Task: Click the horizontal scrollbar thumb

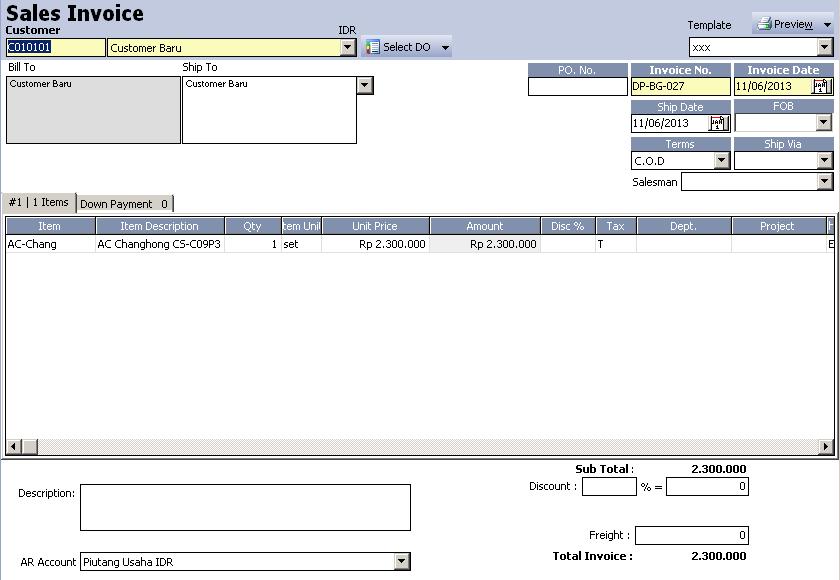Action: click(x=30, y=446)
